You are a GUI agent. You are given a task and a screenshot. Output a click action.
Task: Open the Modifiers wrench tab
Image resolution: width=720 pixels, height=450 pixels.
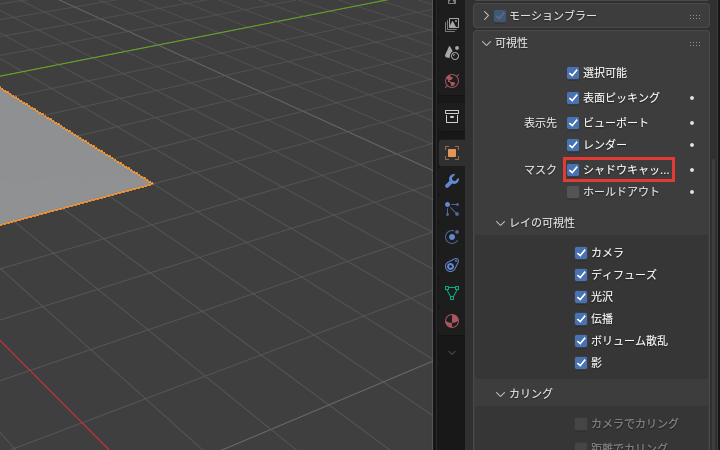click(452, 181)
